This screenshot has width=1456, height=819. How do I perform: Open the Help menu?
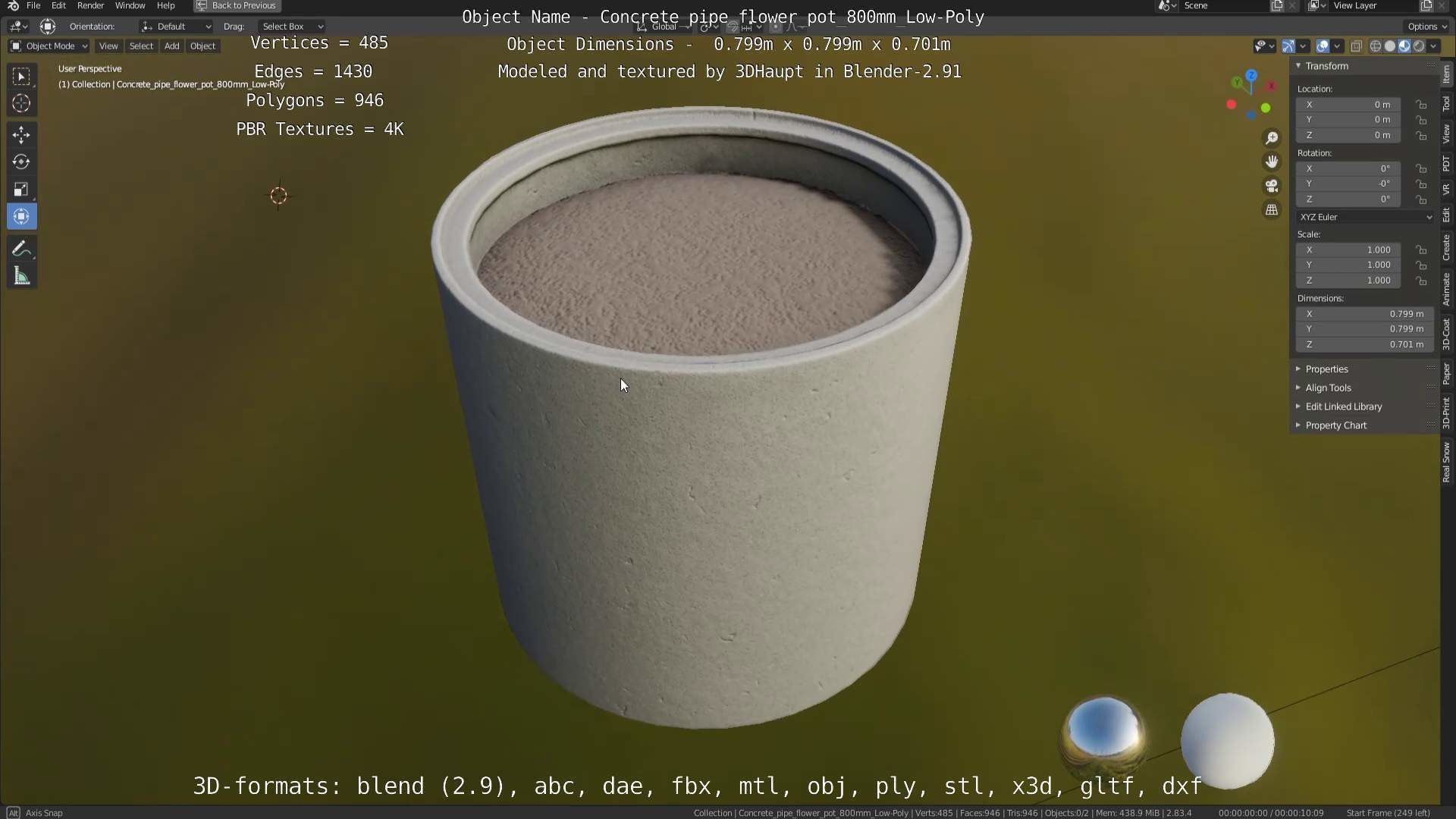click(165, 5)
